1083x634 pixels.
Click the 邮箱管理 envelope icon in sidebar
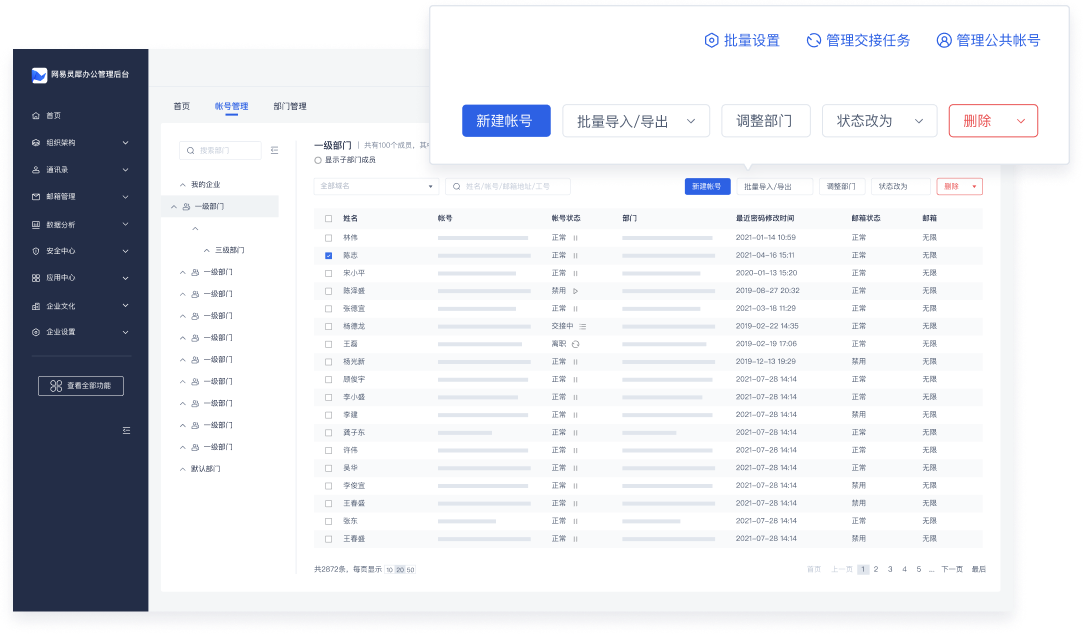pos(36,197)
